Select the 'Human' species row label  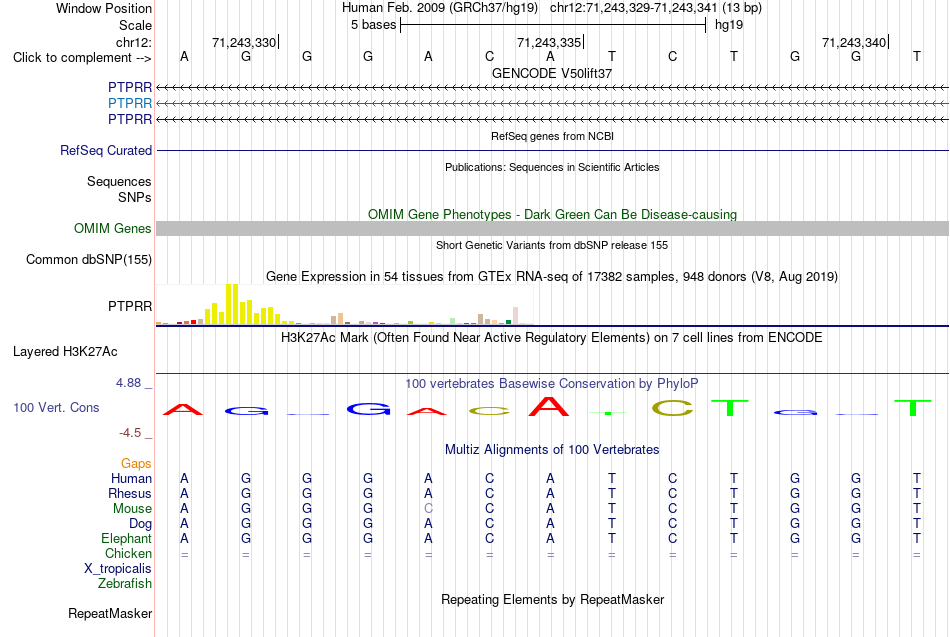(131, 479)
